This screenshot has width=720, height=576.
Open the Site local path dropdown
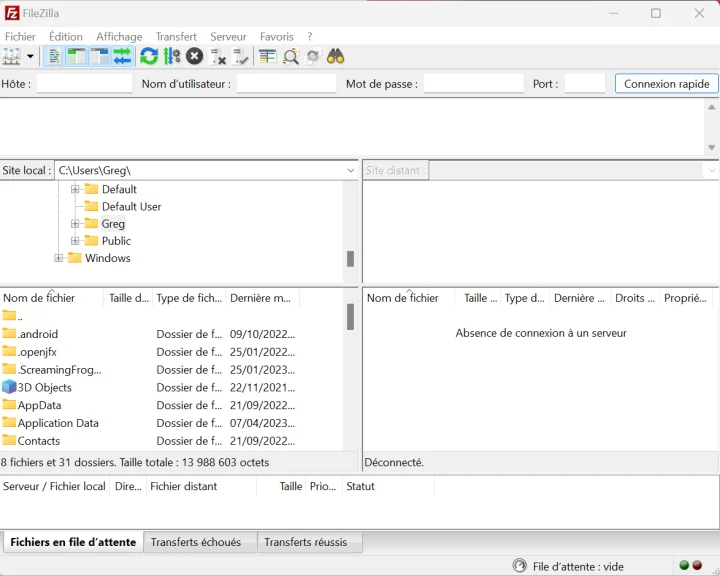click(x=351, y=170)
